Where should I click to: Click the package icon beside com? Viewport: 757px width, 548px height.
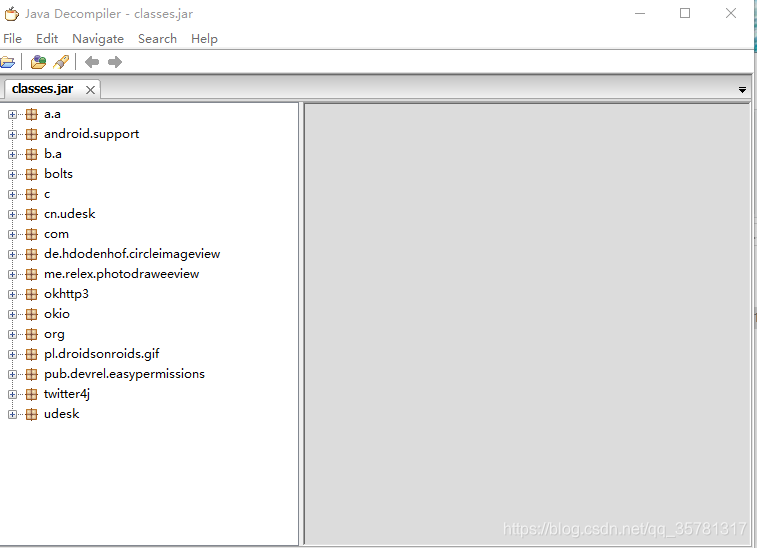coord(31,235)
